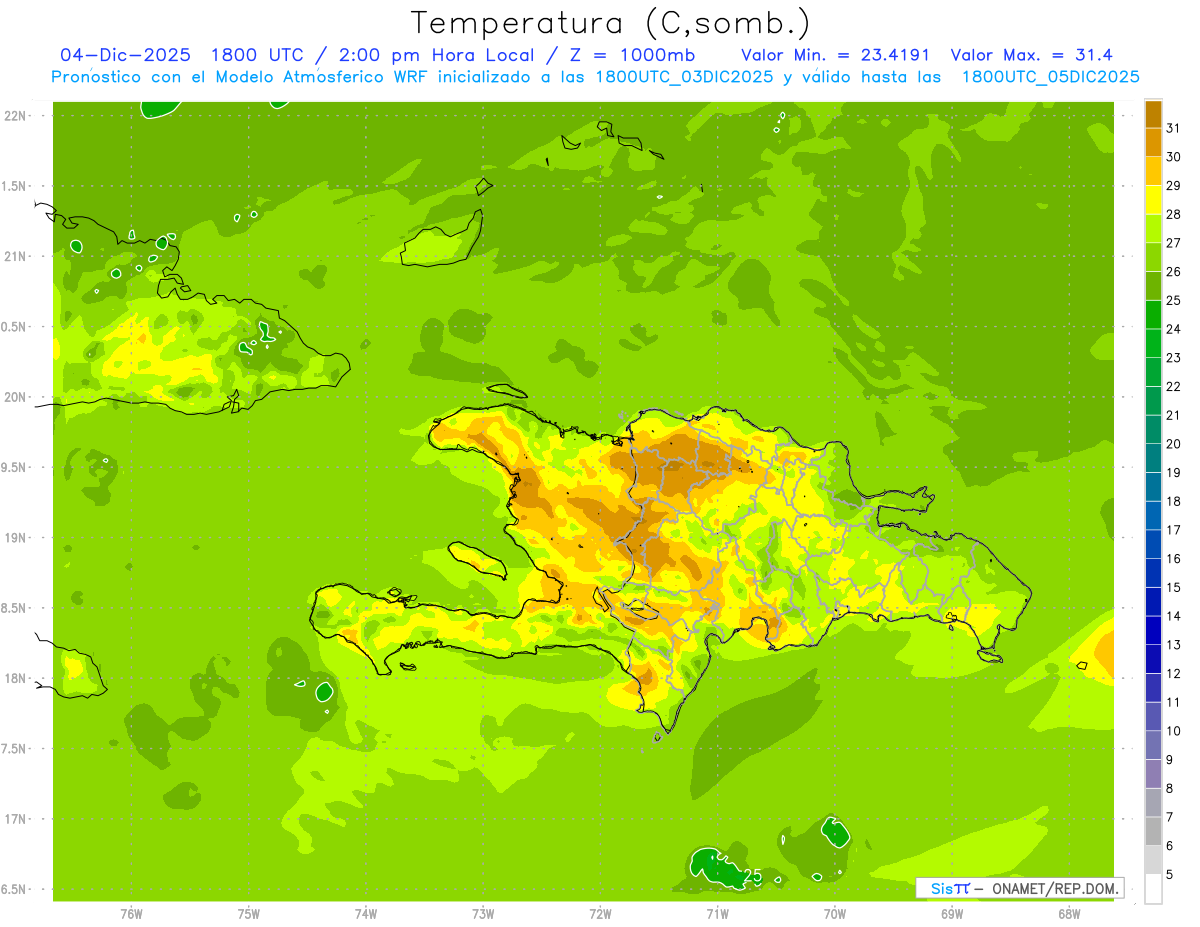Screen dimensions: 1200x927
Task: Click the "SisPI – ONAMET/REP.DOM." credit label
Action: tap(1019, 888)
